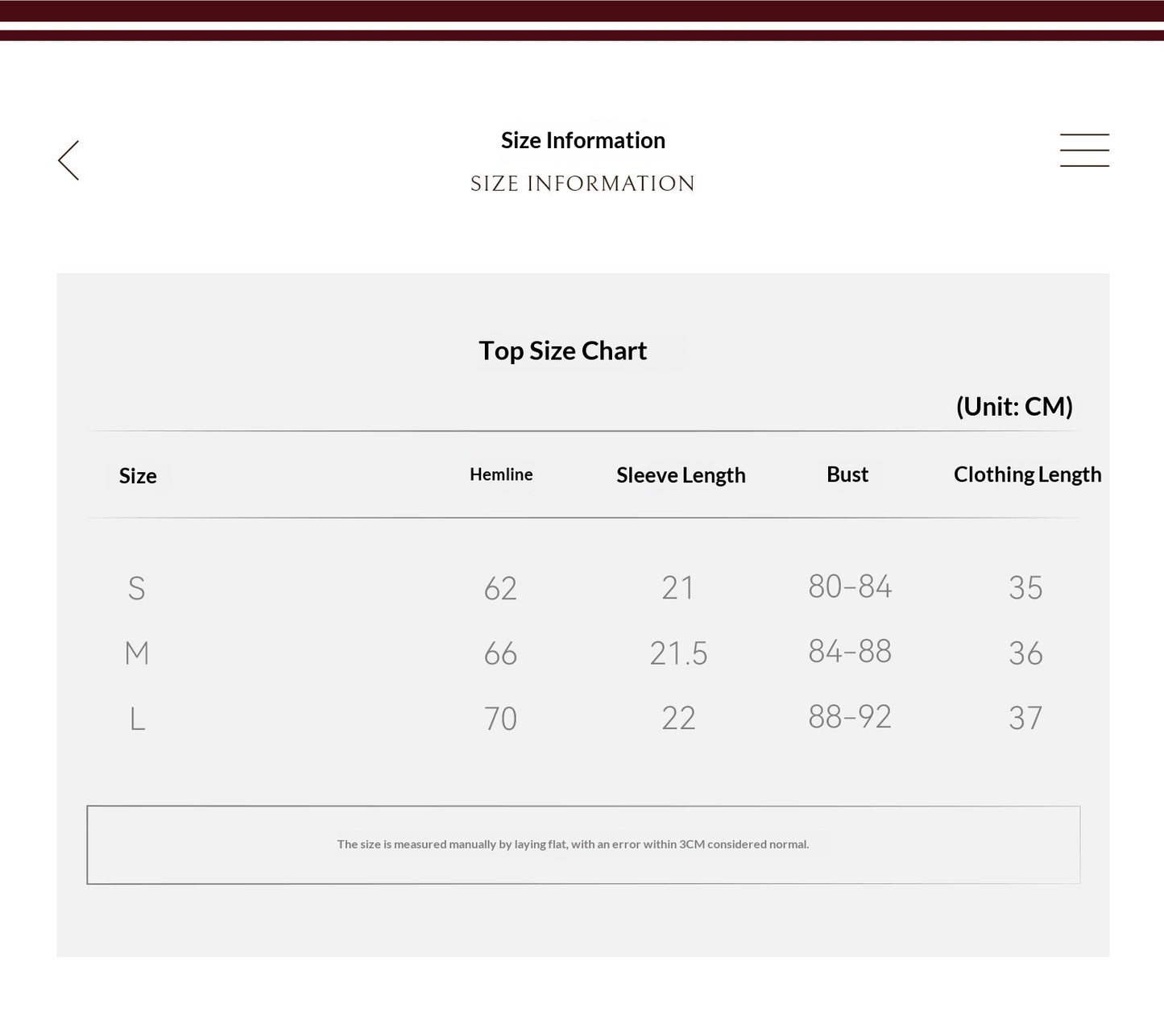Choose the M size row label
The image size is (1164, 1036).
137,653
